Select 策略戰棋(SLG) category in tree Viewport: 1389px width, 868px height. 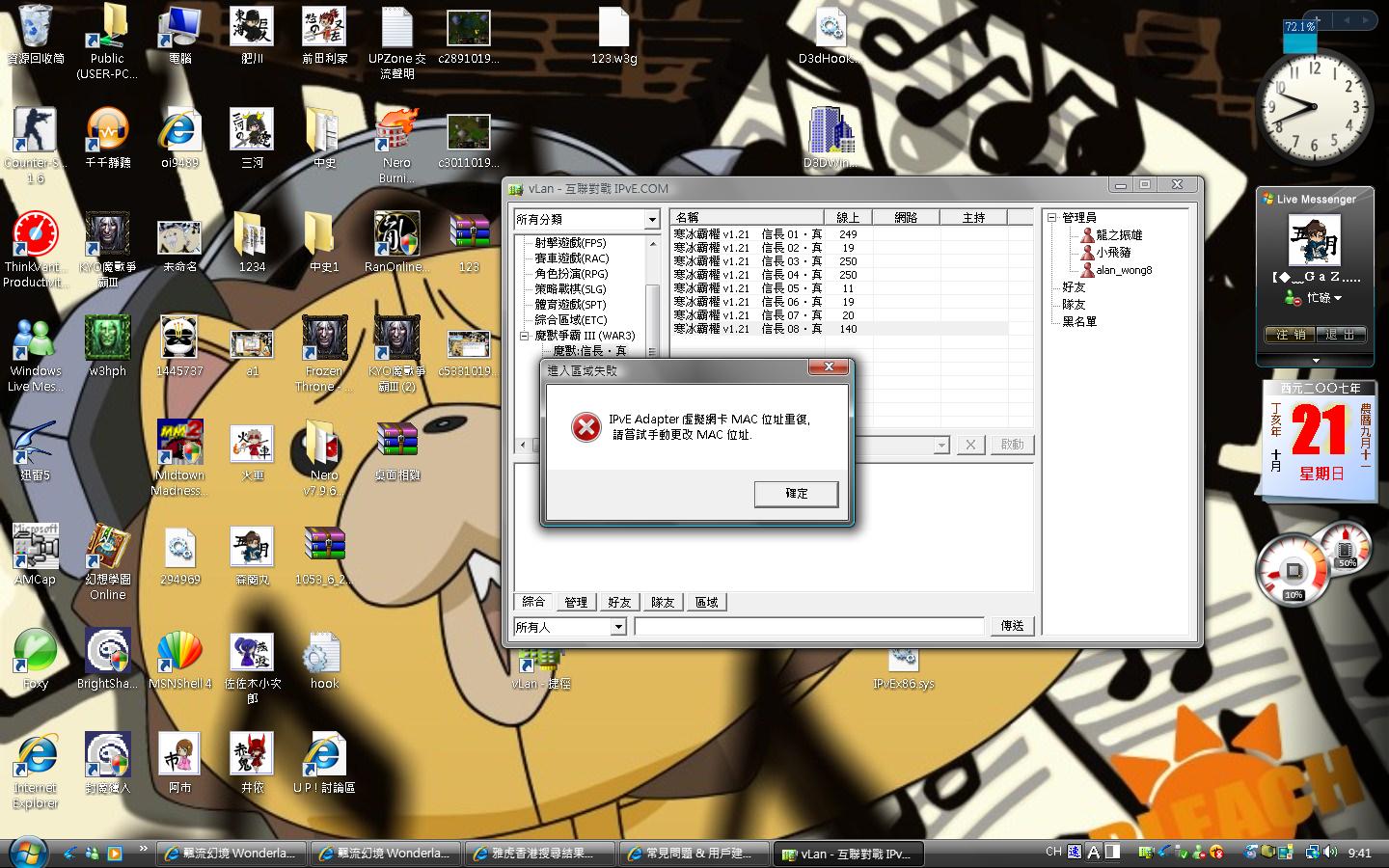[570, 289]
